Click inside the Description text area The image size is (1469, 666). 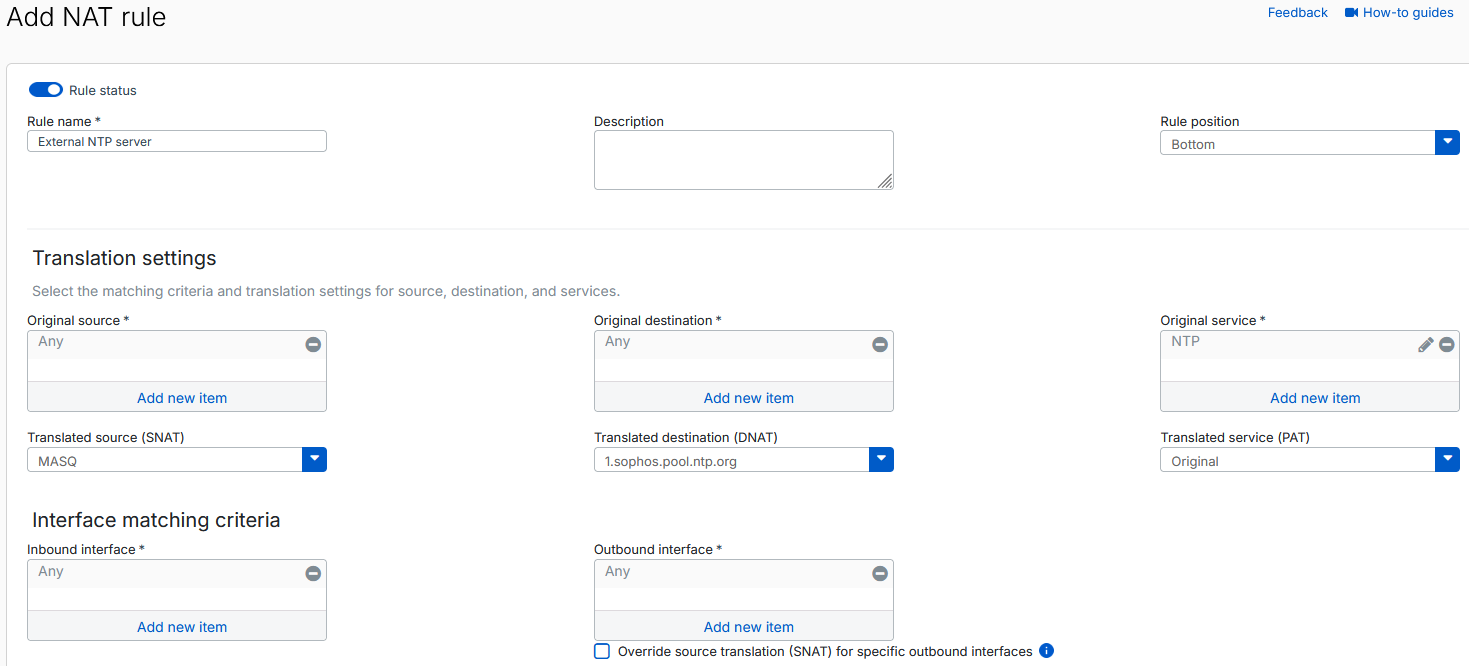743,158
